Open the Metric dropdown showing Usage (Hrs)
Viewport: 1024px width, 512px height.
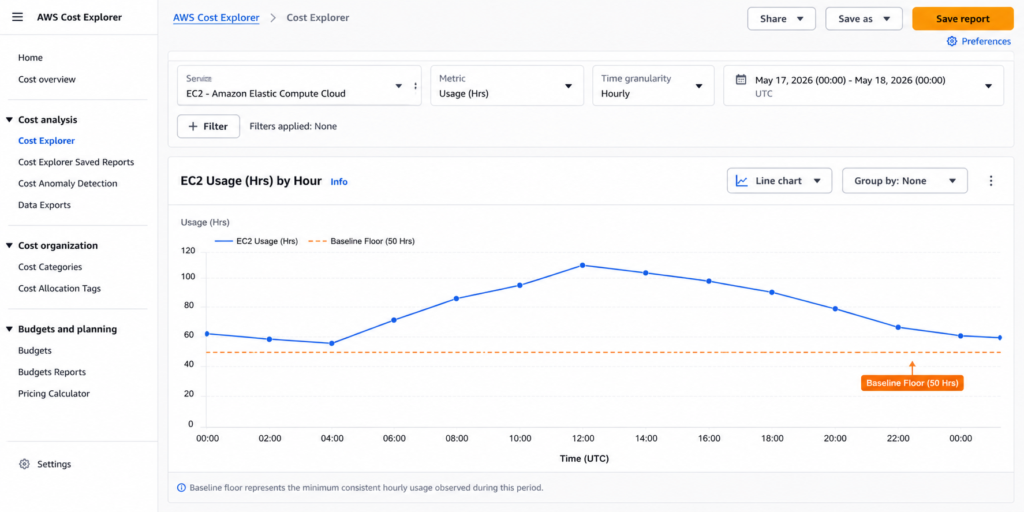pyautogui.click(x=507, y=86)
